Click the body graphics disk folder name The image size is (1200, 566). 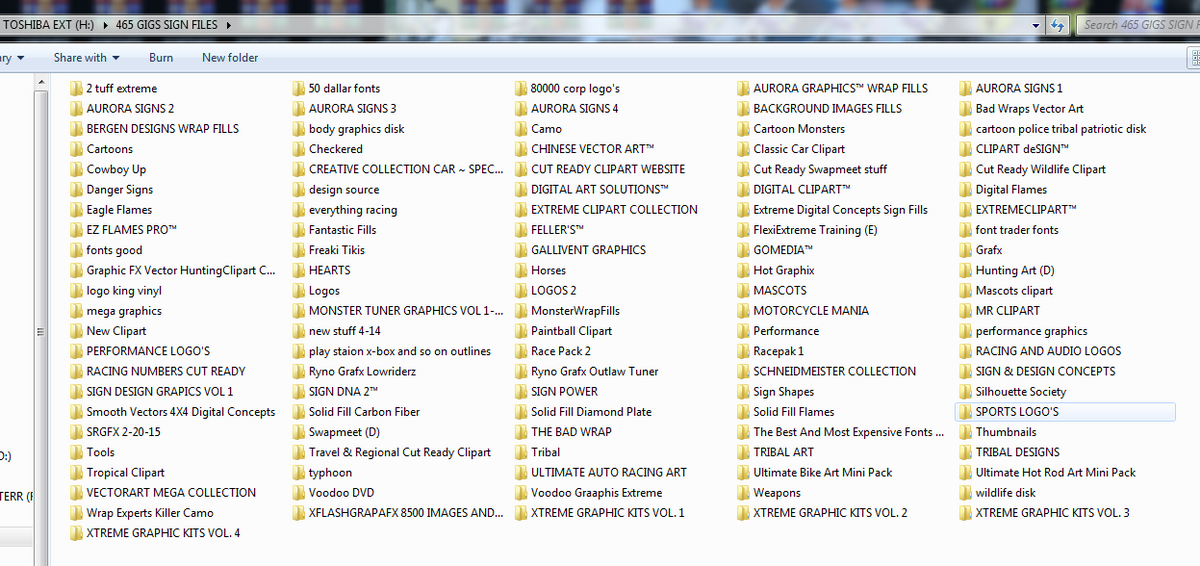pyautogui.click(x=357, y=129)
